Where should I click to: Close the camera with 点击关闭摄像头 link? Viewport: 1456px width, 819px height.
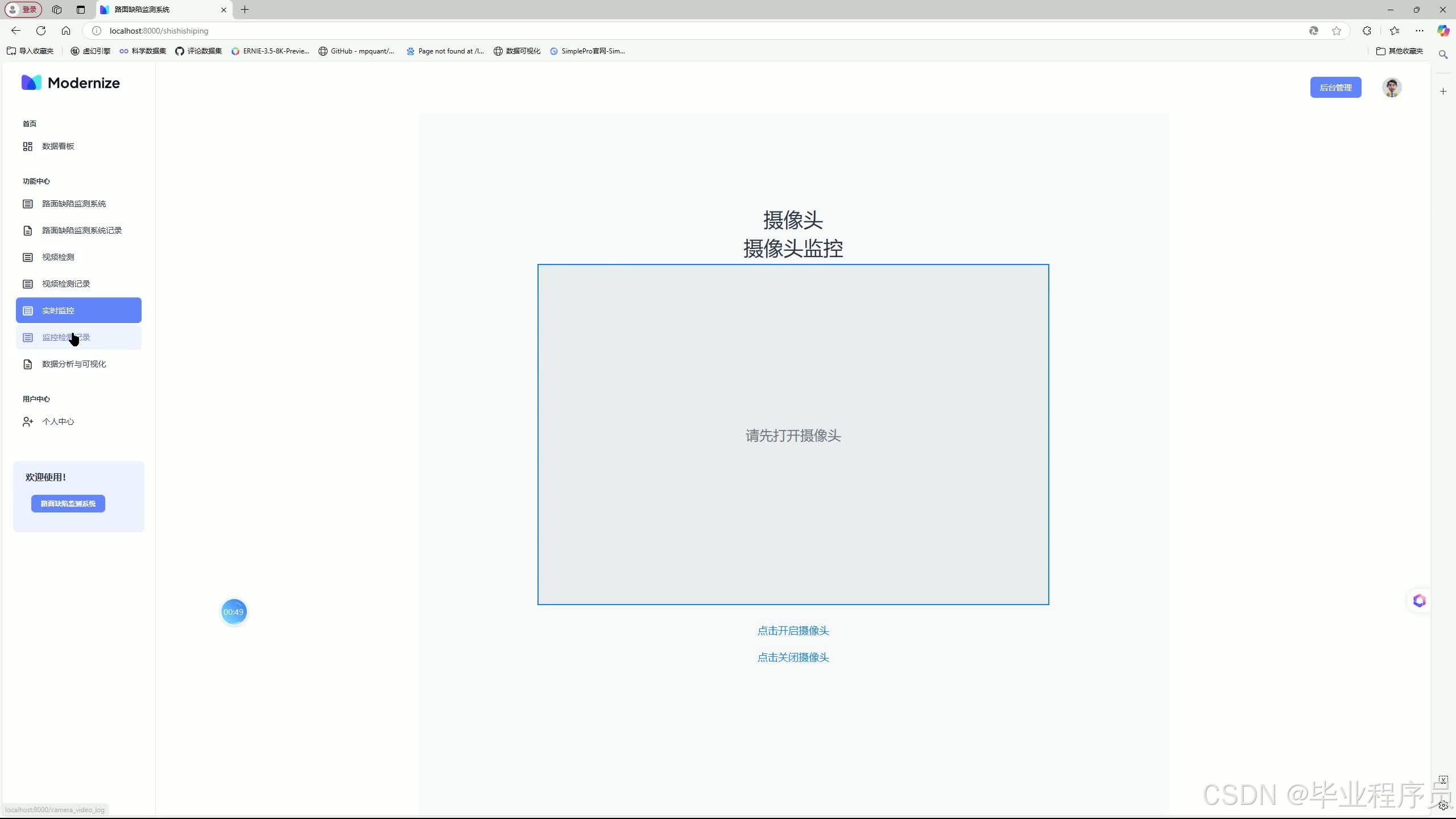pyautogui.click(x=792, y=657)
